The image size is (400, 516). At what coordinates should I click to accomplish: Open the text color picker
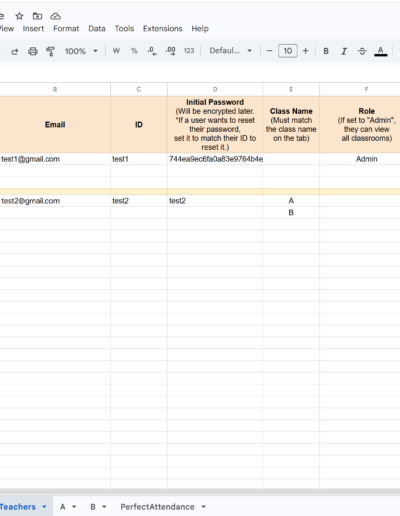click(380, 51)
